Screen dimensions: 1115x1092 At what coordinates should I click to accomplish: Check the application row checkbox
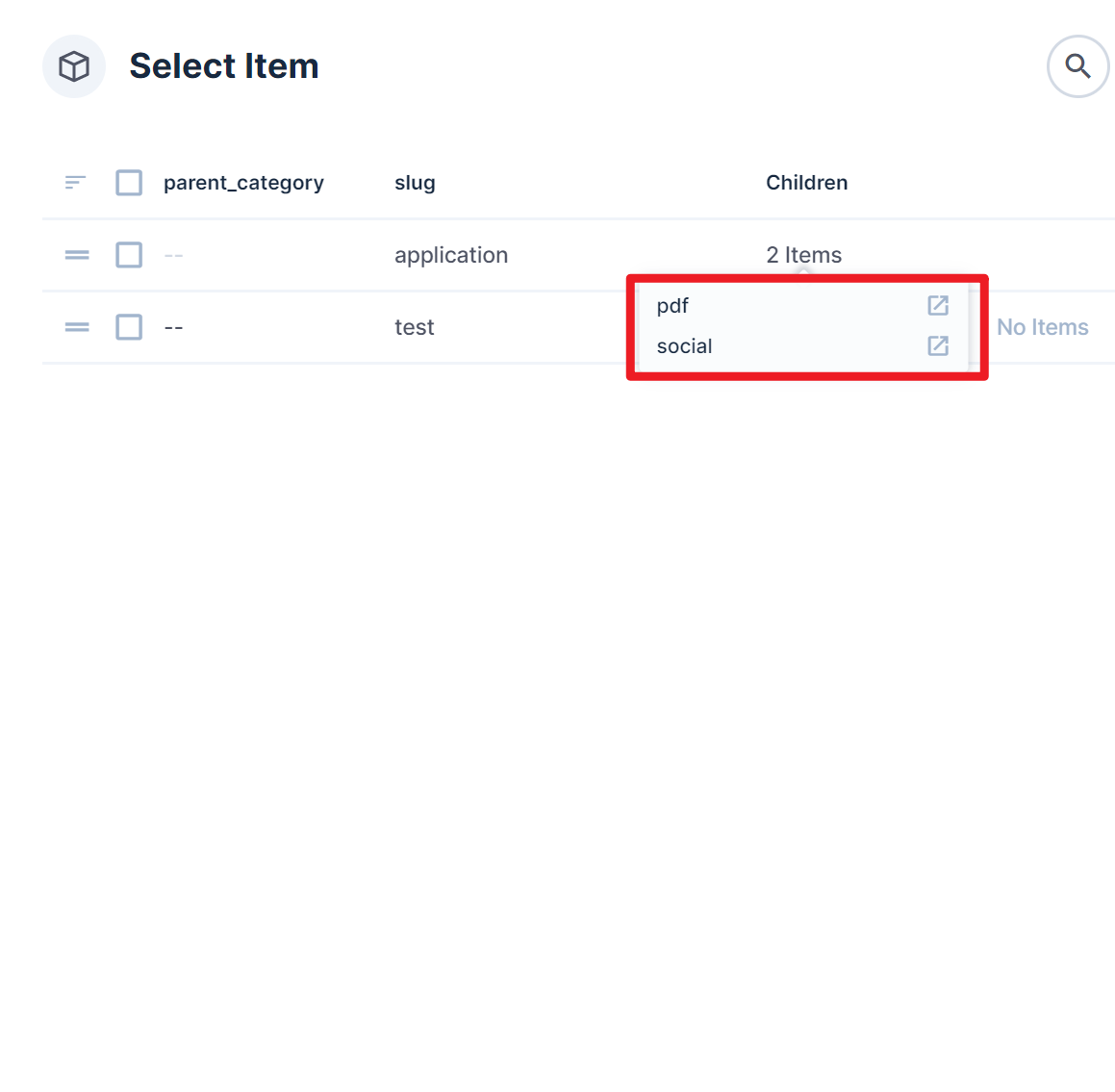tap(128, 254)
